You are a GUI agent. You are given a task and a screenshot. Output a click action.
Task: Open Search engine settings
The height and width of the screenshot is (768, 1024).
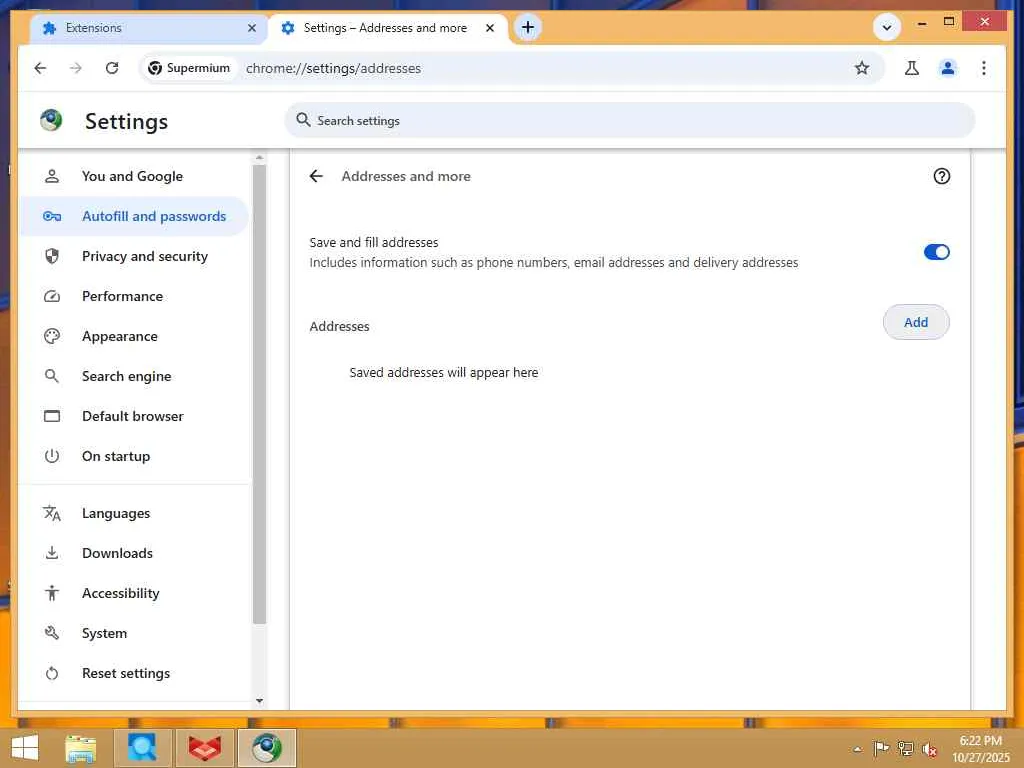tap(134, 376)
